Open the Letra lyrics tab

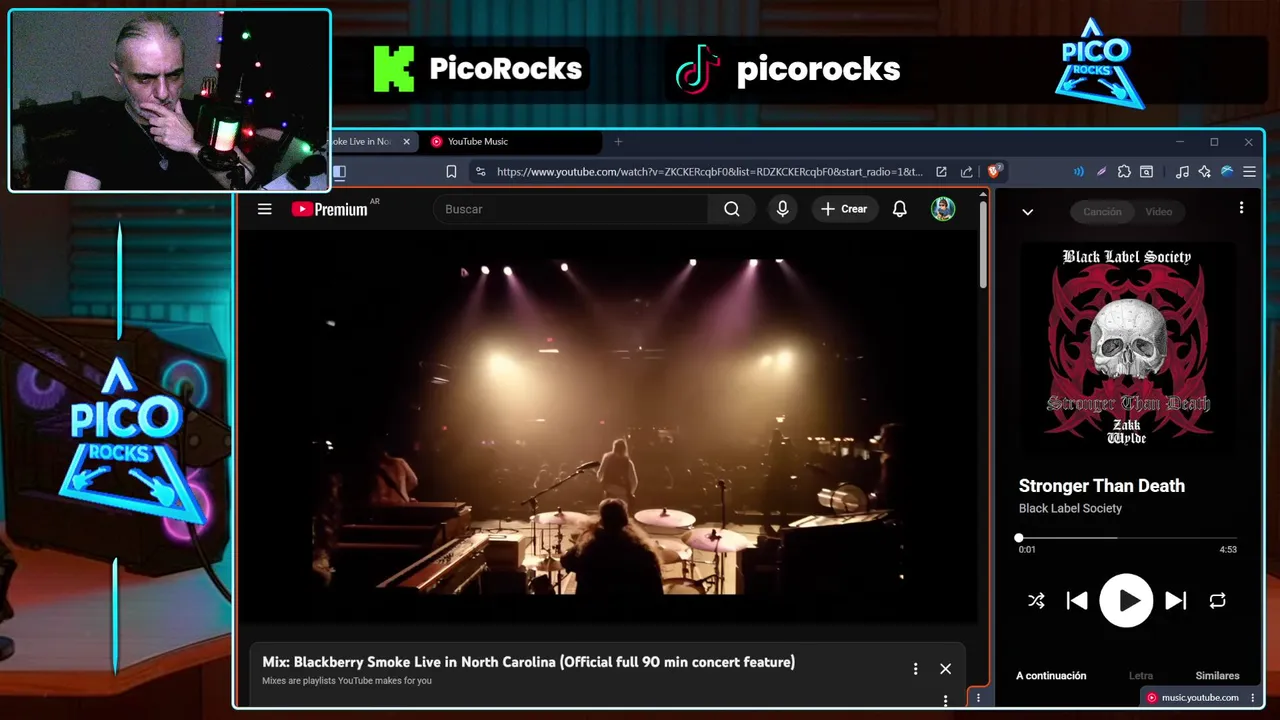(x=1141, y=676)
